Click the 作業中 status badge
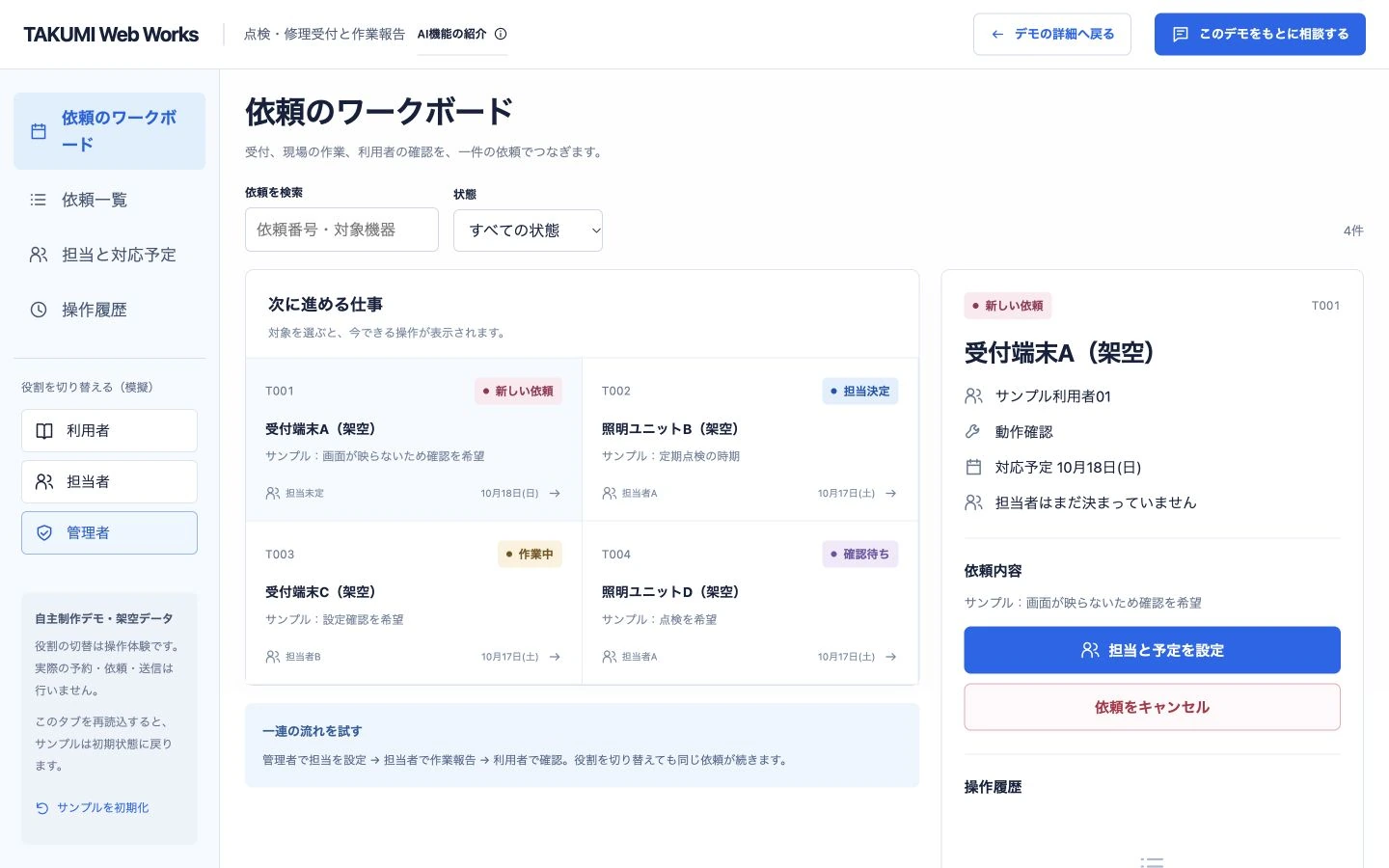The image size is (1389, 868). click(530, 555)
